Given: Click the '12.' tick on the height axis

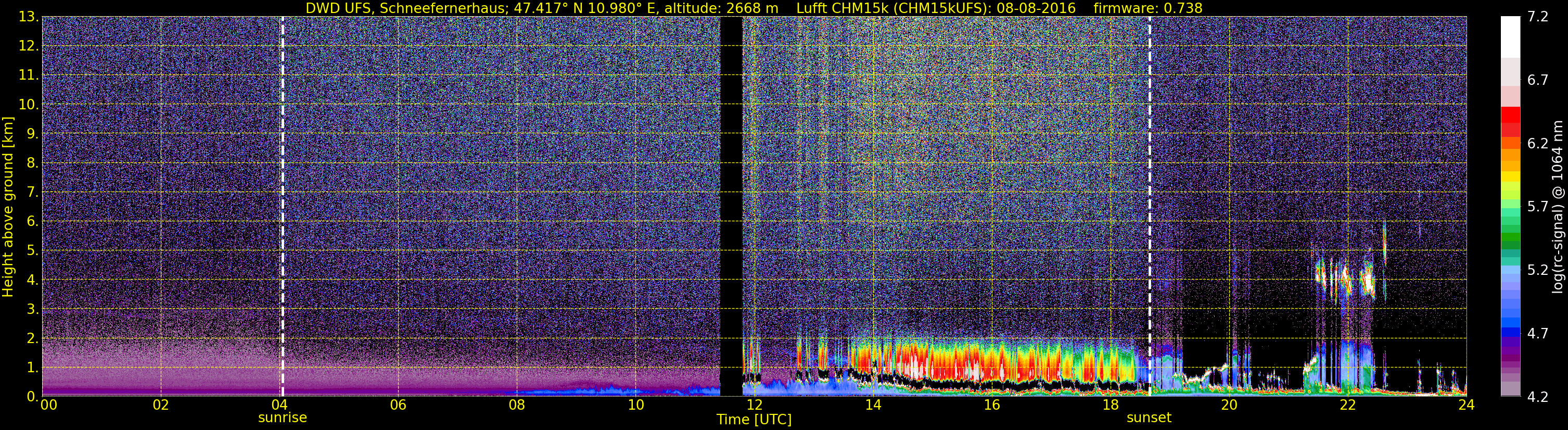Looking at the screenshot, I should point(29,46).
